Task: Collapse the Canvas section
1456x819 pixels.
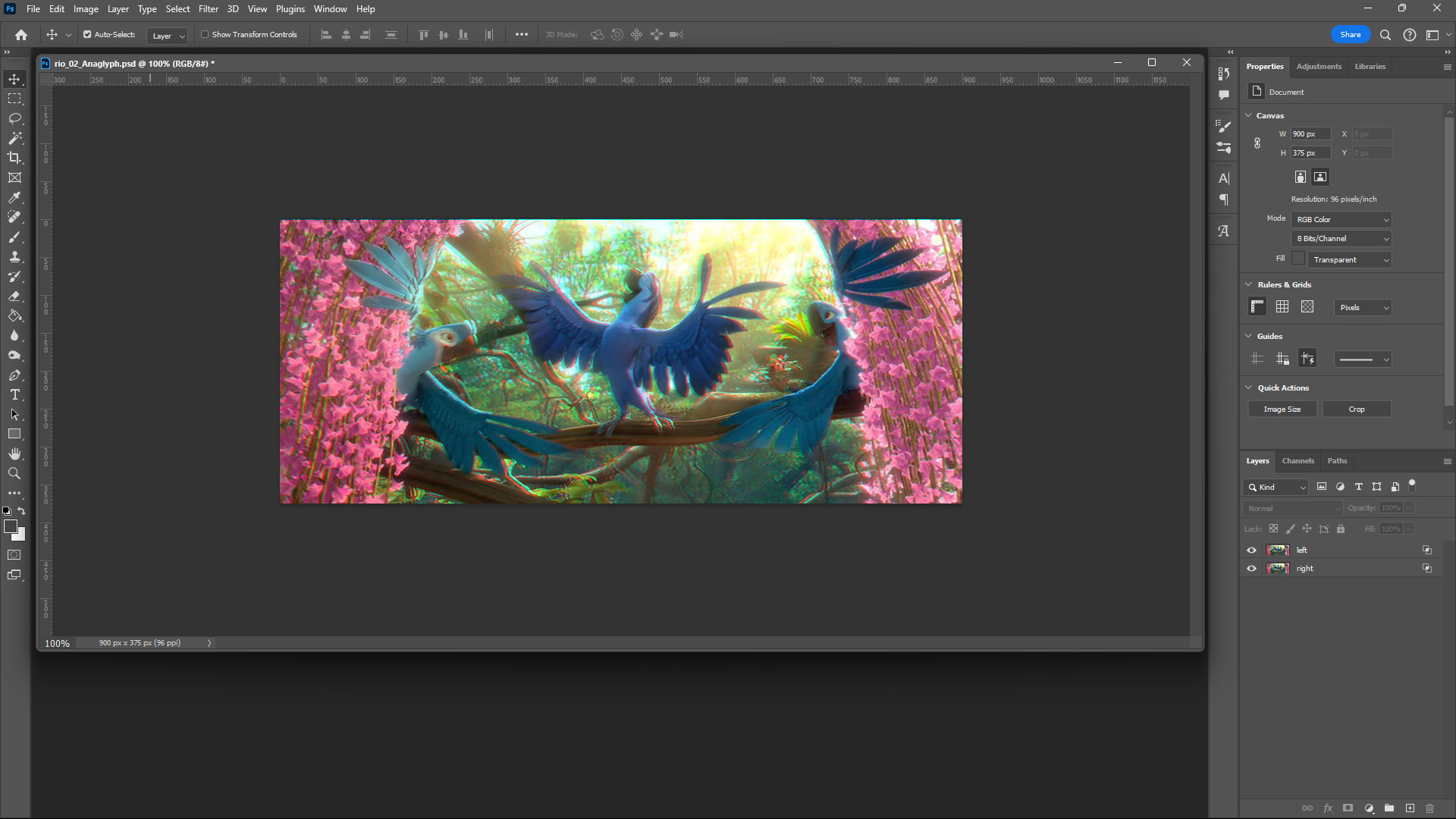Action: point(1249,115)
